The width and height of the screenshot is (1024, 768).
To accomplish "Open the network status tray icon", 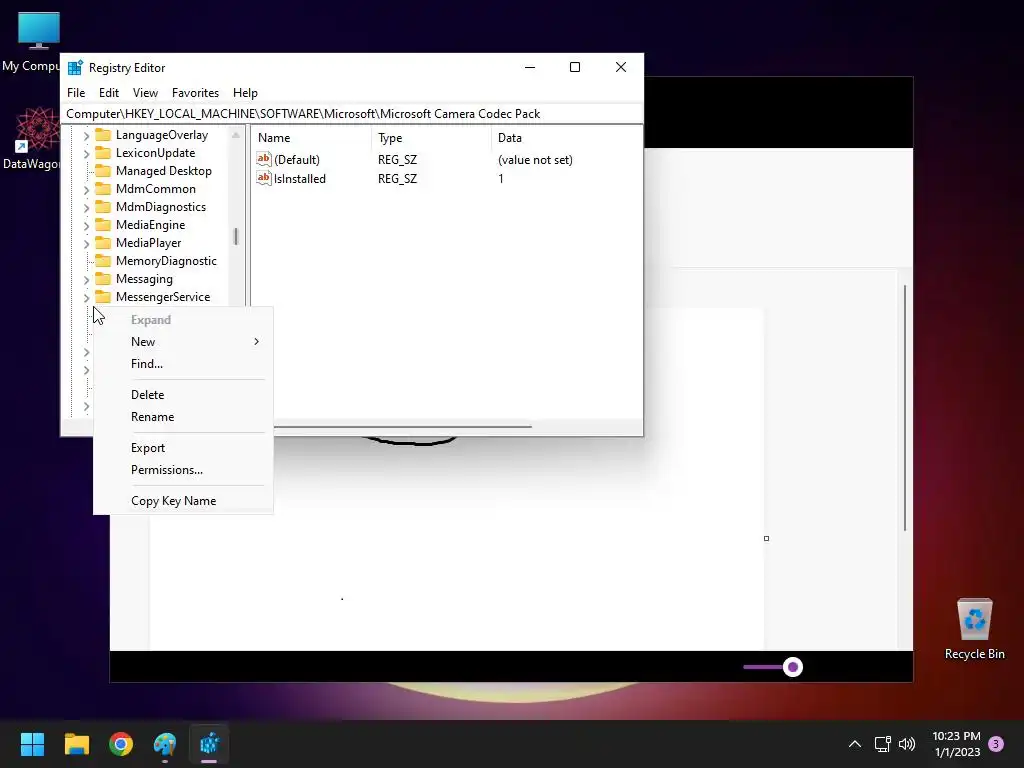I will click(882, 744).
